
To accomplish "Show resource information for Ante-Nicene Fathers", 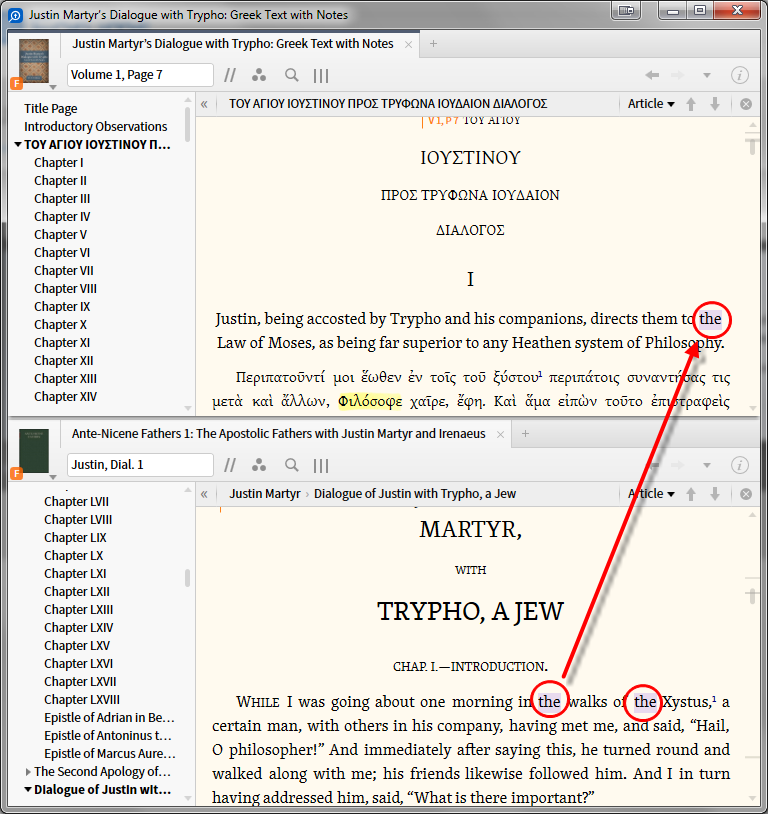I will click(739, 465).
